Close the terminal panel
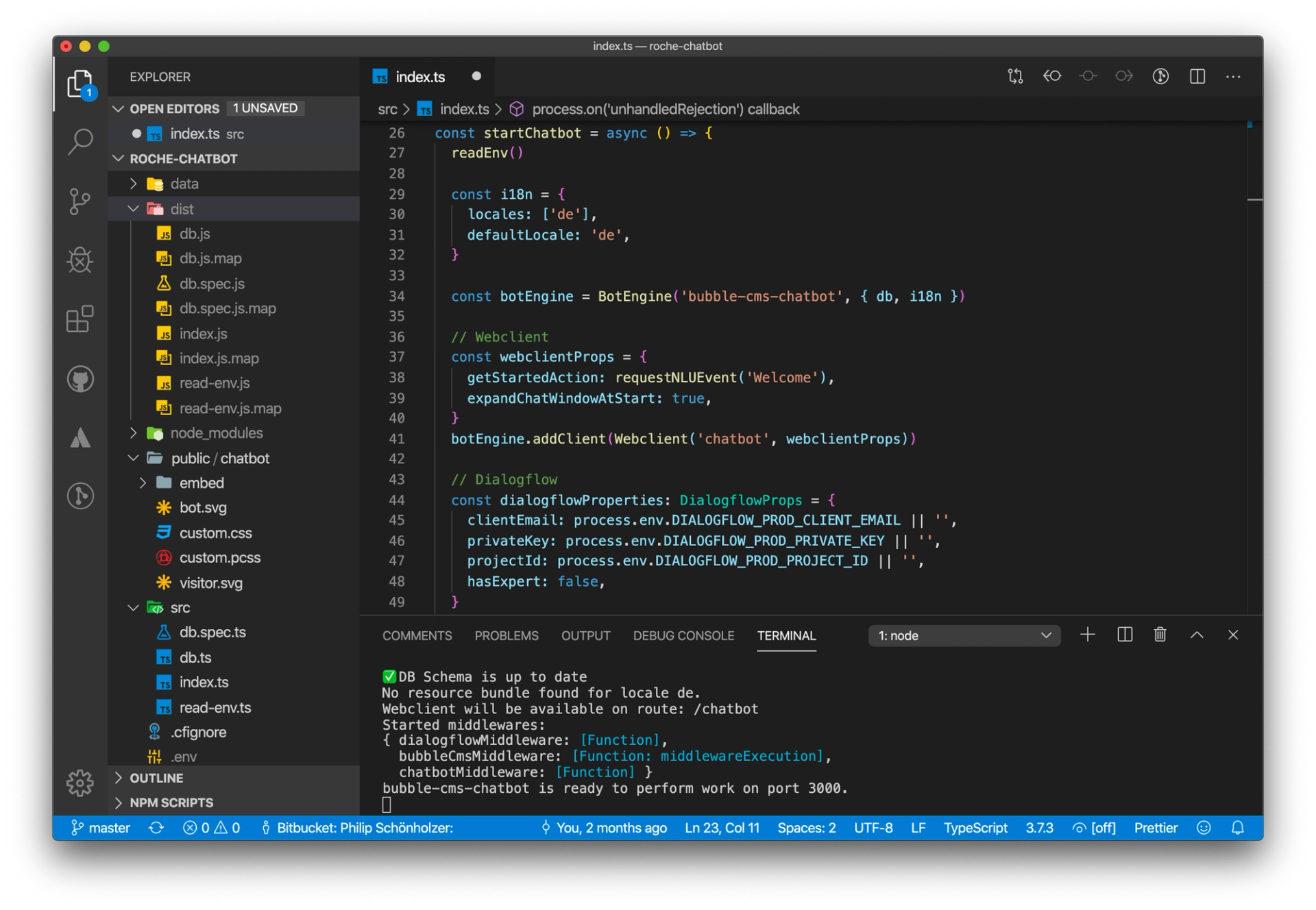Image resolution: width=1316 pixels, height=910 pixels. click(1233, 635)
